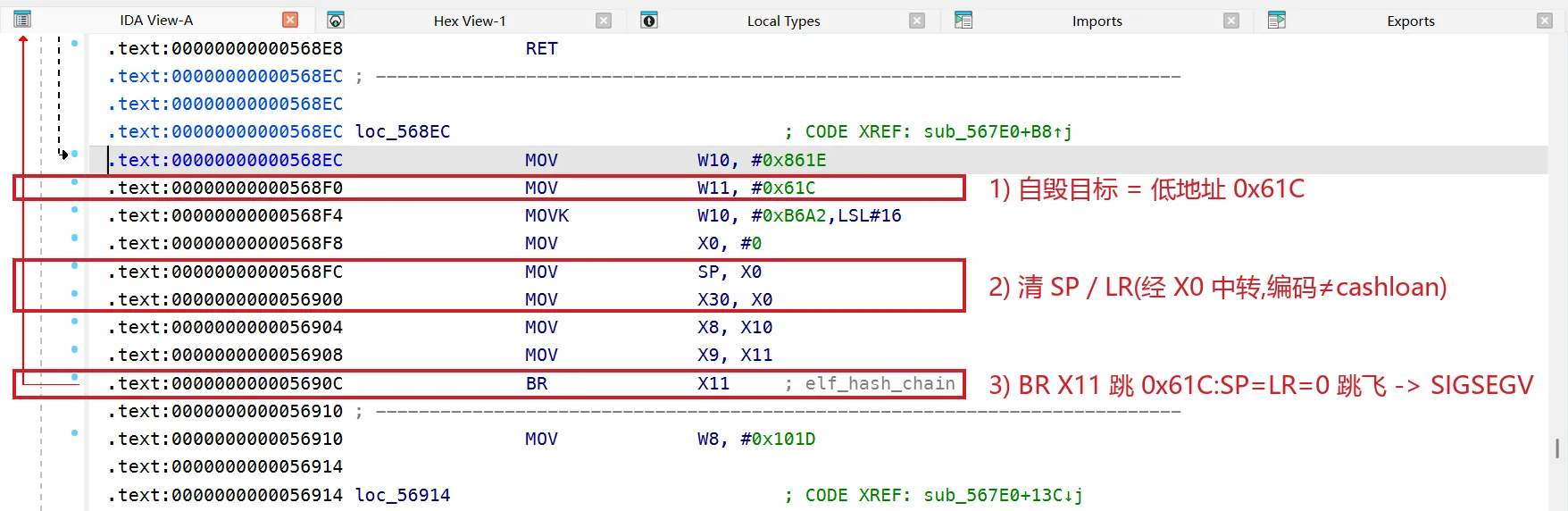The height and width of the screenshot is (511, 1568).
Task: Toggle breakpoint dot at address 568EC MOV line
Action: click(74, 154)
